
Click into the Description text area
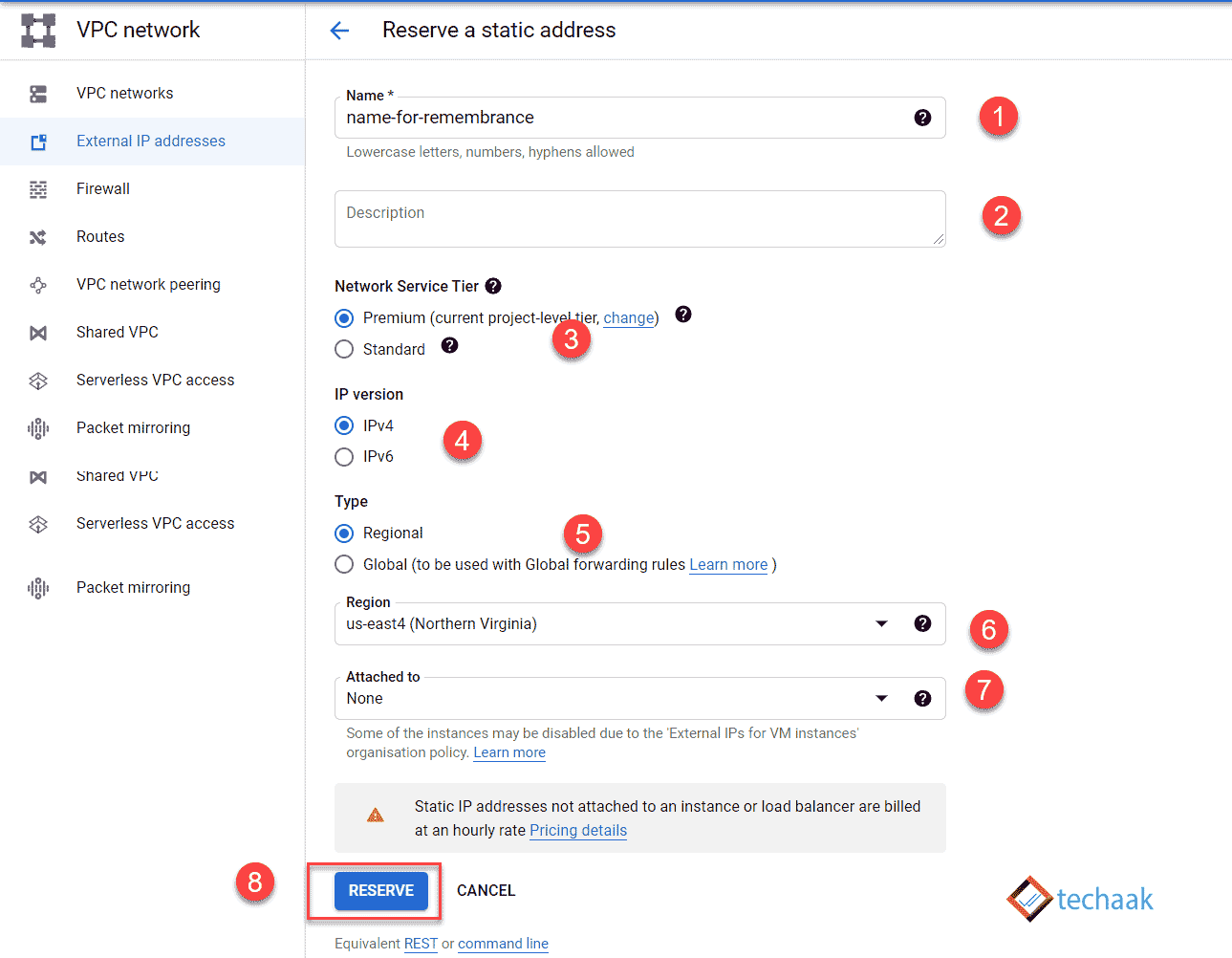click(x=640, y=219)
